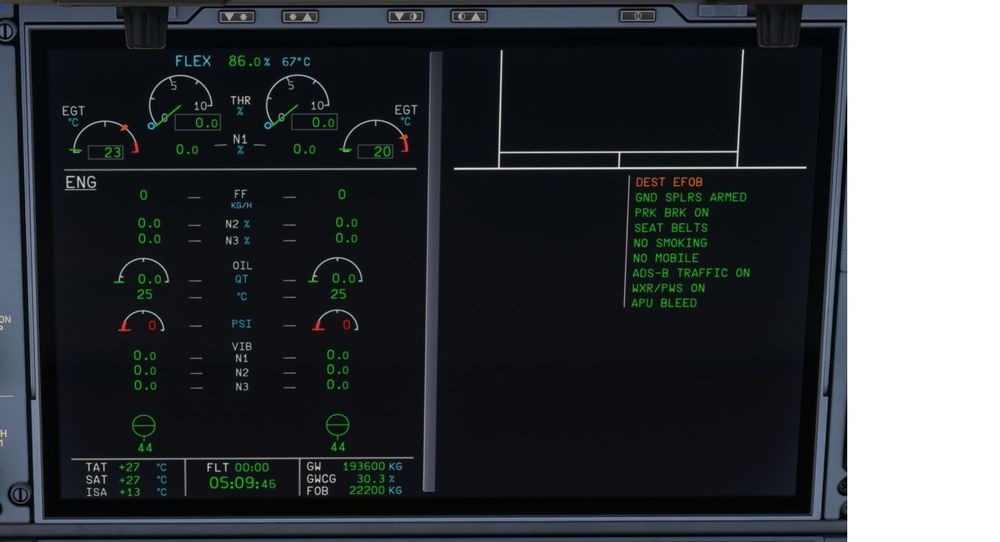
Task: Click the VIB label
Action: pos(242,346)
